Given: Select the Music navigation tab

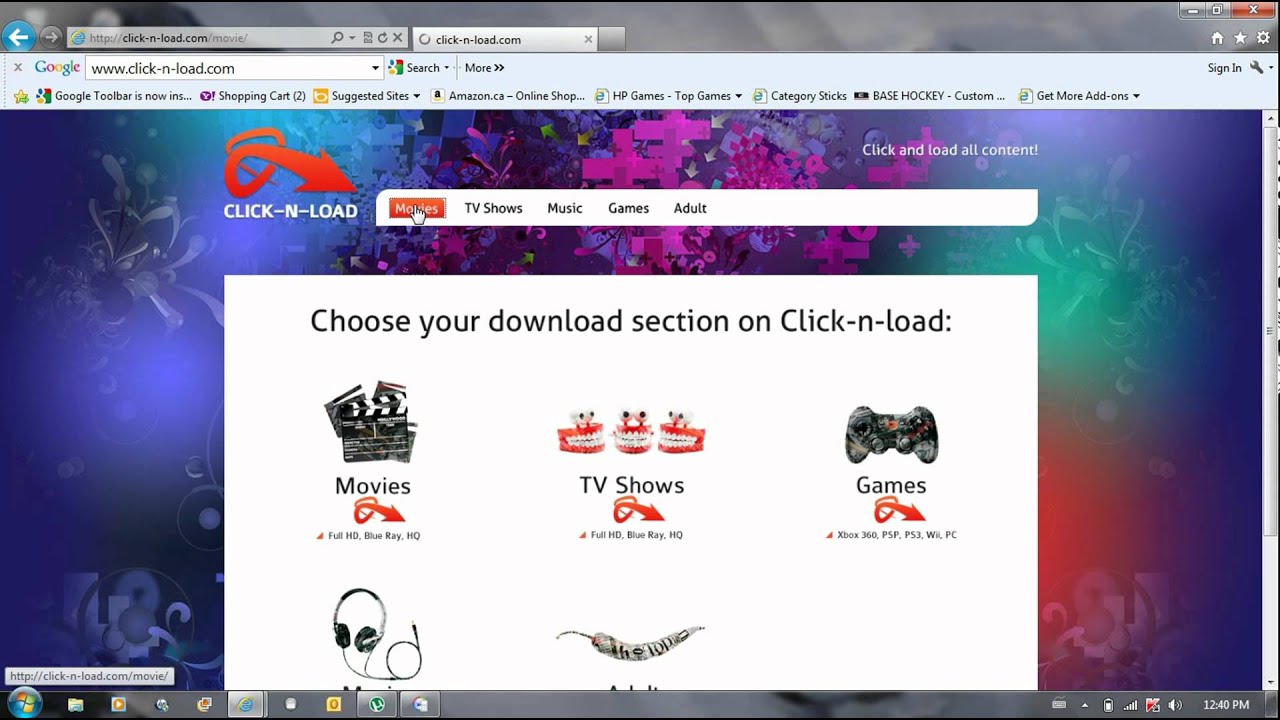Looking at the screenshot, I should [564, 208].
